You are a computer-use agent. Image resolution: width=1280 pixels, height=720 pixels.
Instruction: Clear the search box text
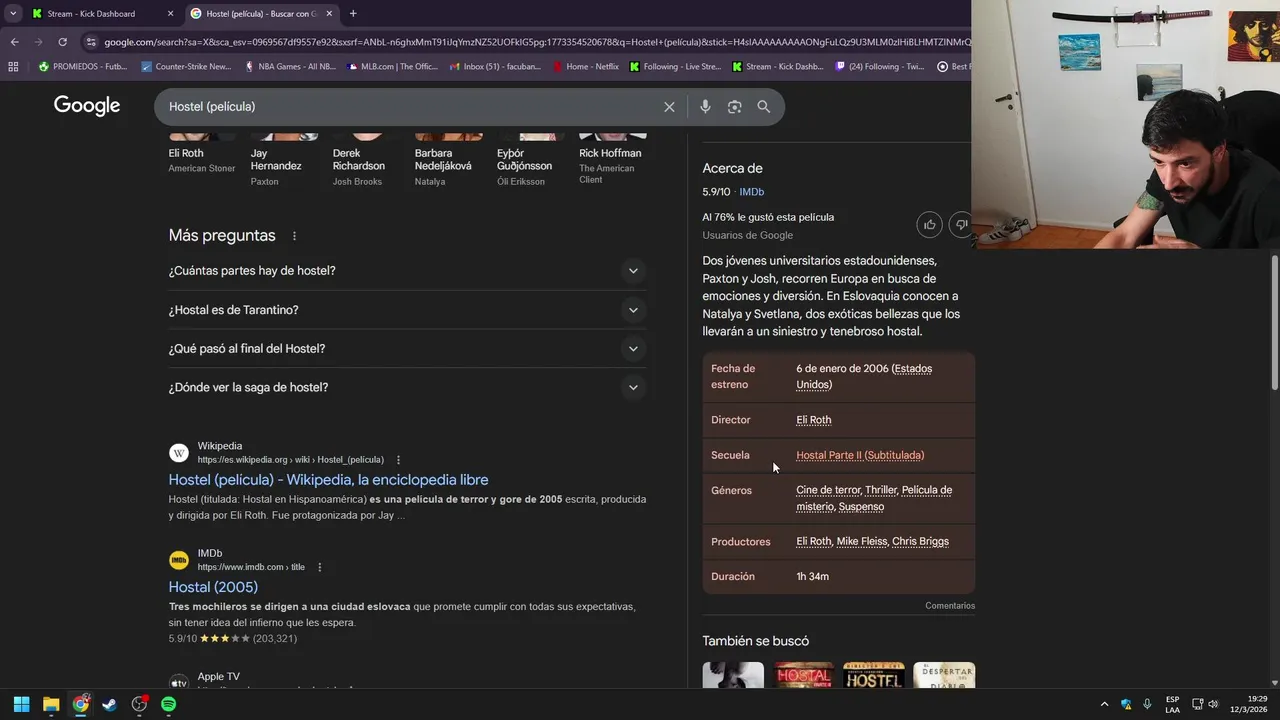coord(669,107)
